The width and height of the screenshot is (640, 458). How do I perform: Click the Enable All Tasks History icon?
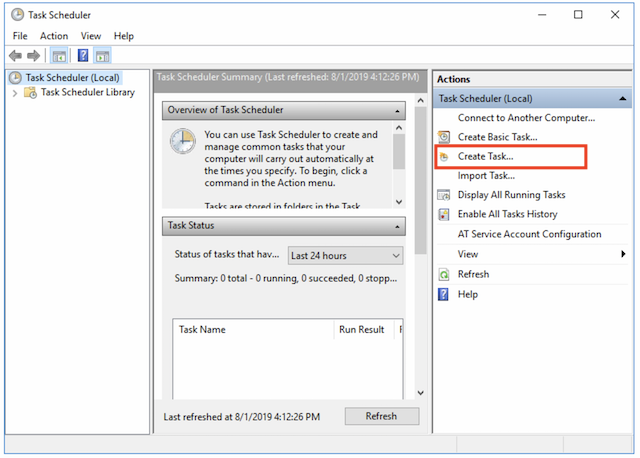tap(444, 214)
